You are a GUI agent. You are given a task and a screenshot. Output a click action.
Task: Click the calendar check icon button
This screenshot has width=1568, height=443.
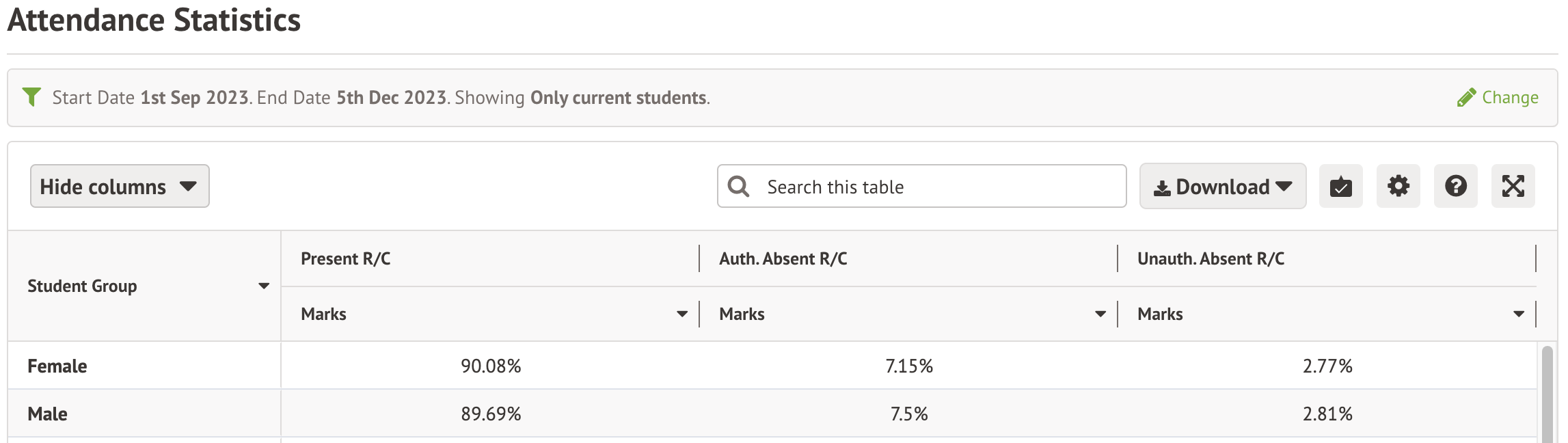pyautogui.click(x=1340, y=186)
